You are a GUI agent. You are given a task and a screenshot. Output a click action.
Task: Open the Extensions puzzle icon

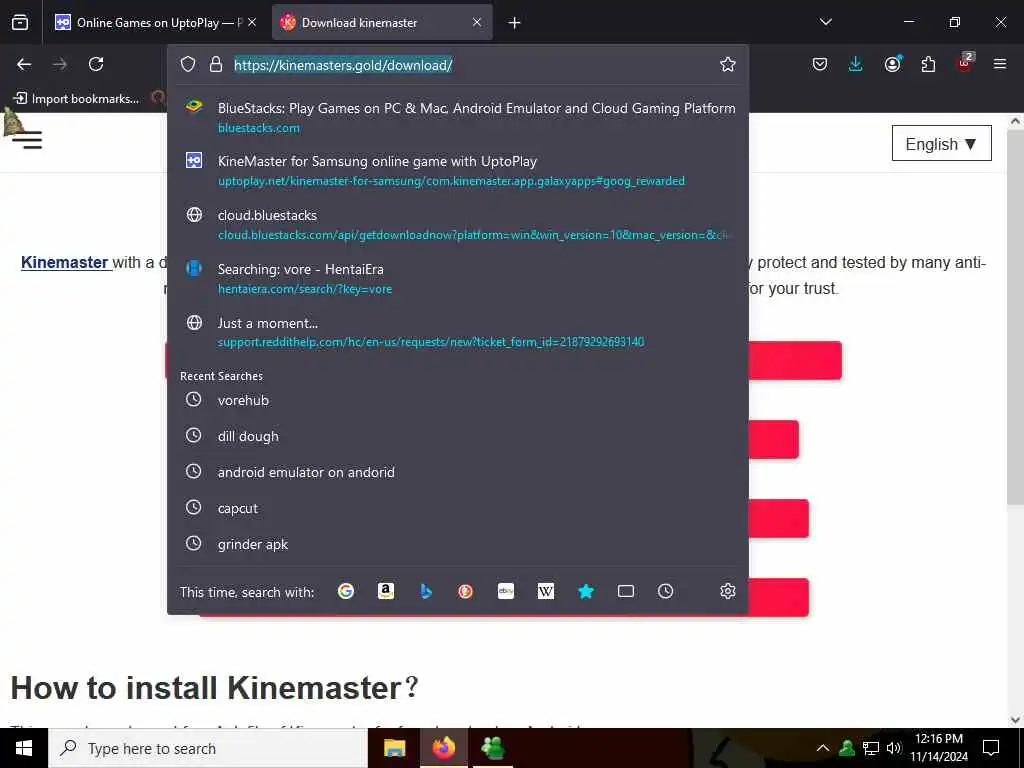[928, 64]
